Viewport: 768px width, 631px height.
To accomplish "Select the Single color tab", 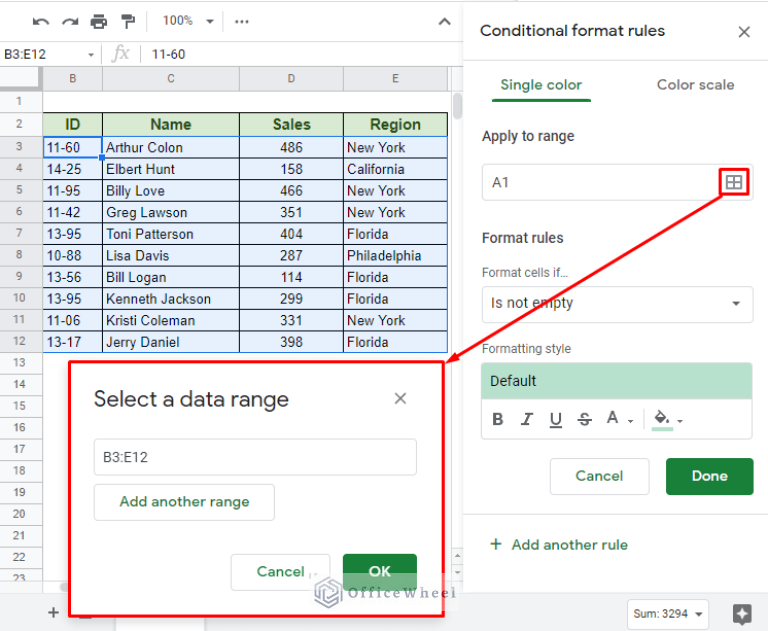I will click(541, 85).
